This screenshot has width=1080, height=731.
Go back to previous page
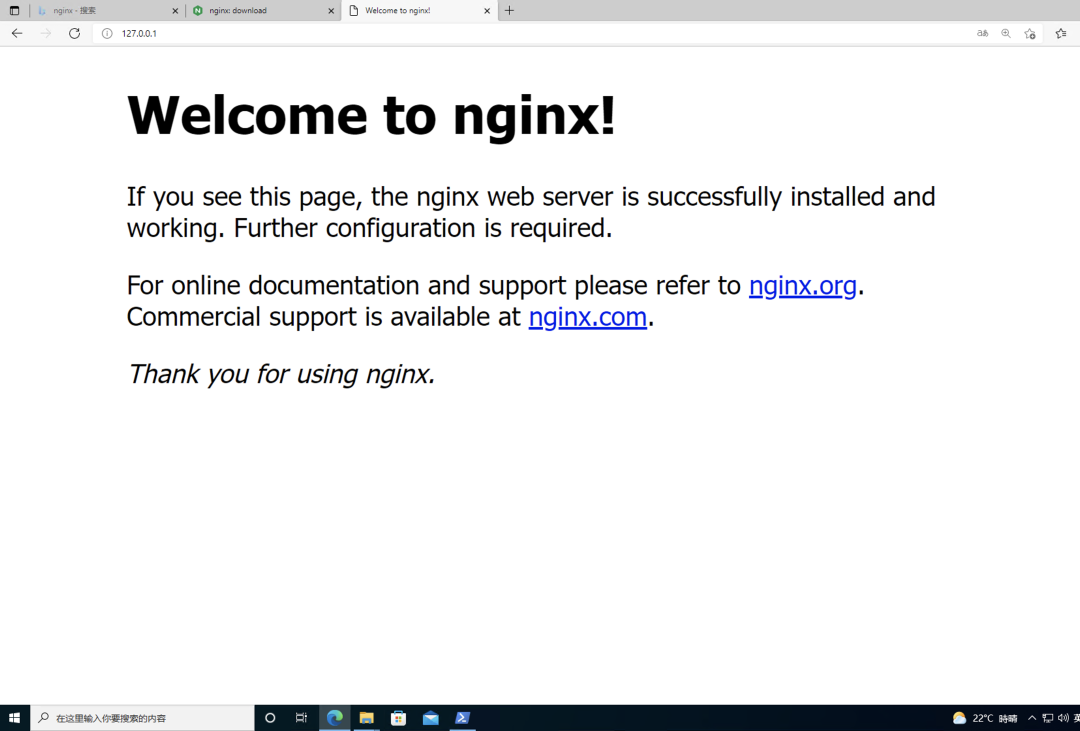click(x=17, y=33)
